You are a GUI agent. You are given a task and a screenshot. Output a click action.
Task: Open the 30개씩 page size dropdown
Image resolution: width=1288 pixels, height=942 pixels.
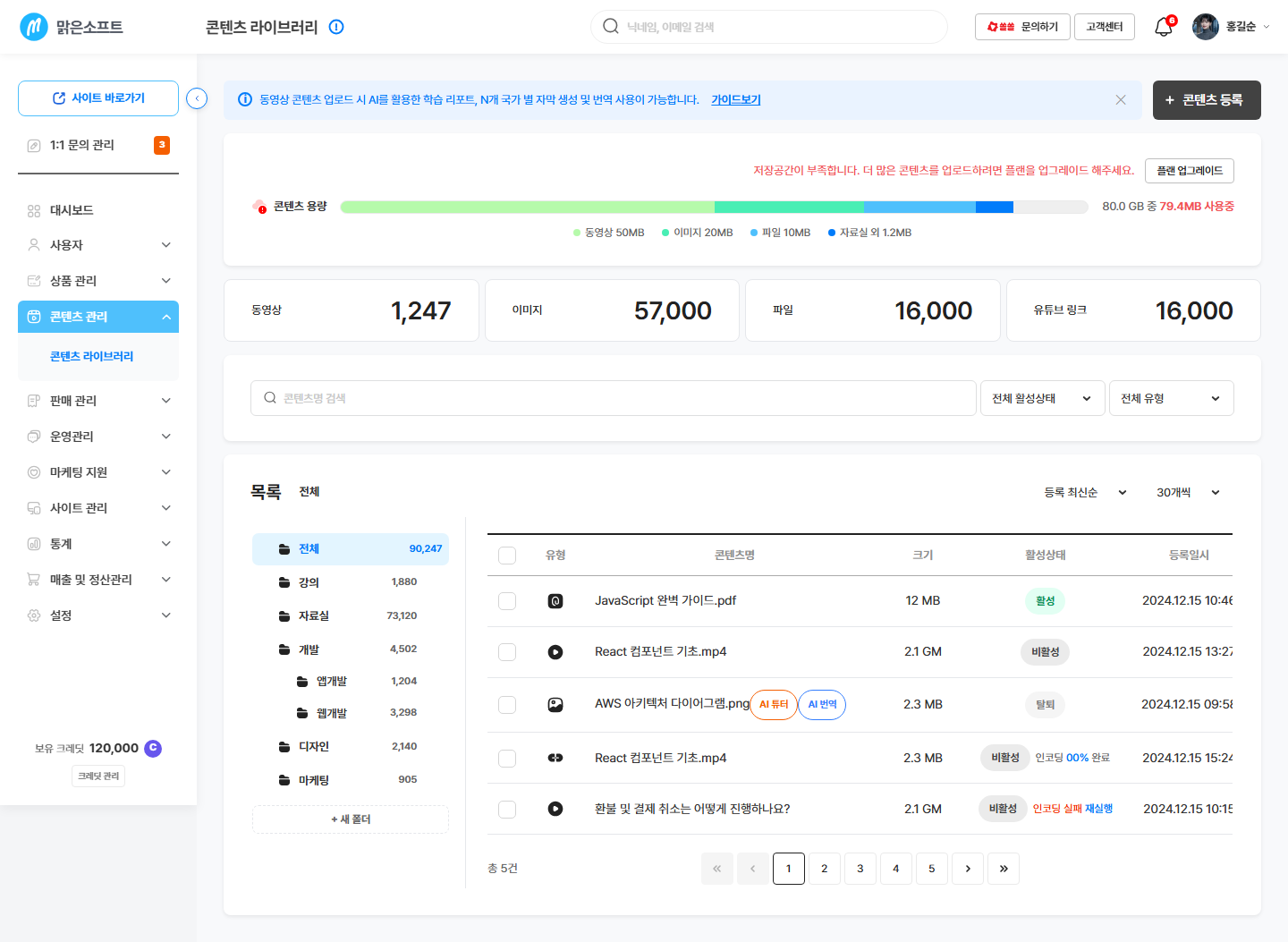[x=1189, y=492]
